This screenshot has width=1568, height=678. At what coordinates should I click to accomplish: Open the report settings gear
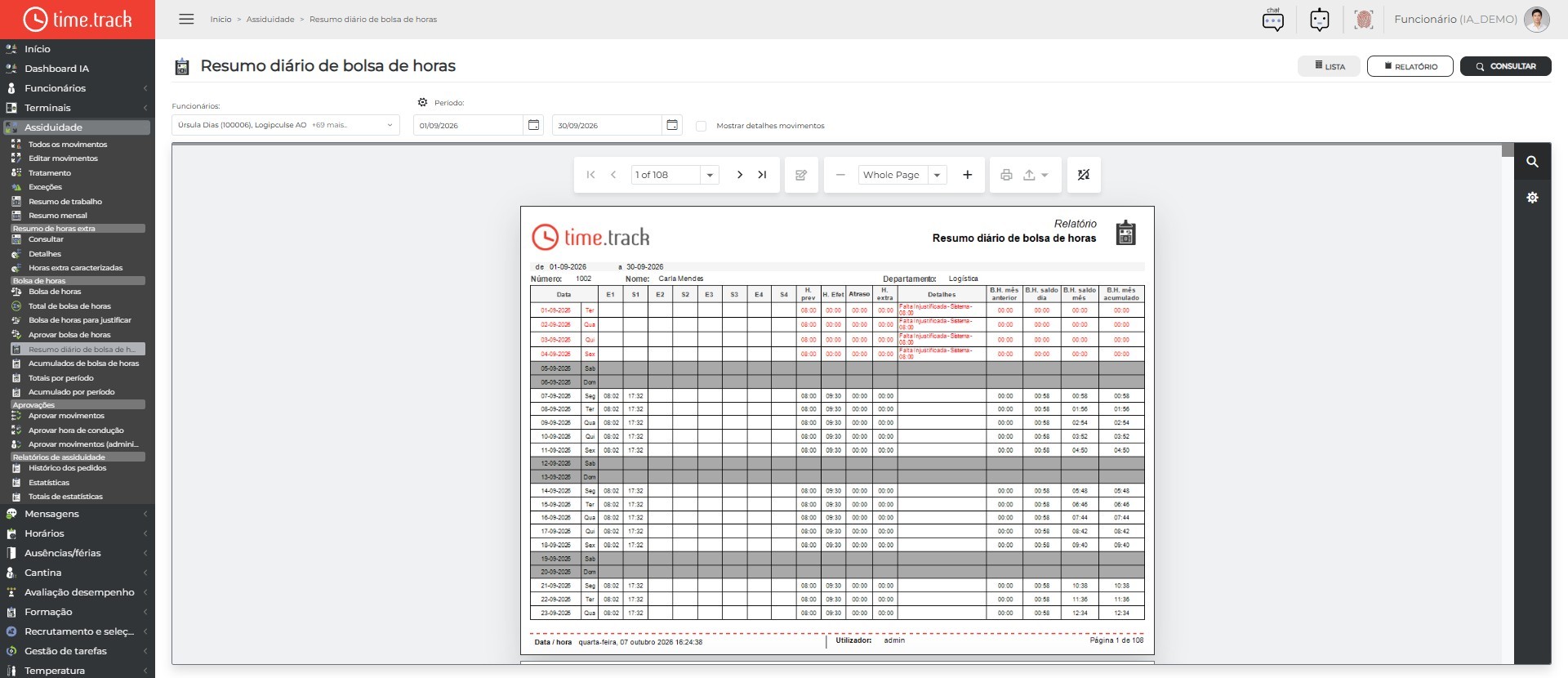(1533, 198)
